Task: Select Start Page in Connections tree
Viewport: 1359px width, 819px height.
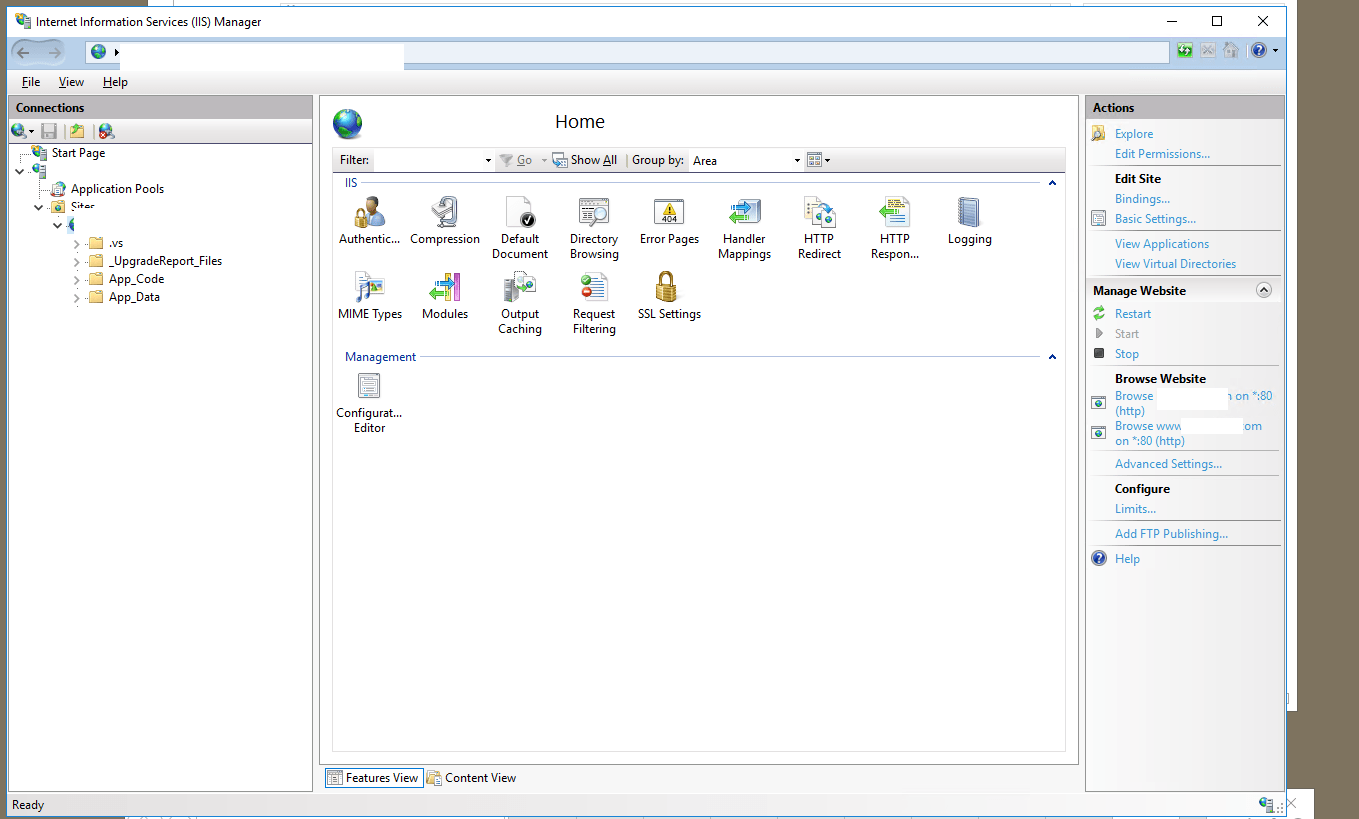Action: click(x=78, y=153)
